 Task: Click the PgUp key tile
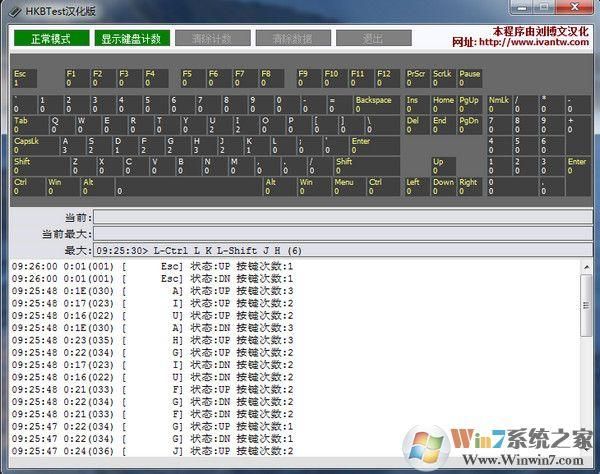coord(470,105)
